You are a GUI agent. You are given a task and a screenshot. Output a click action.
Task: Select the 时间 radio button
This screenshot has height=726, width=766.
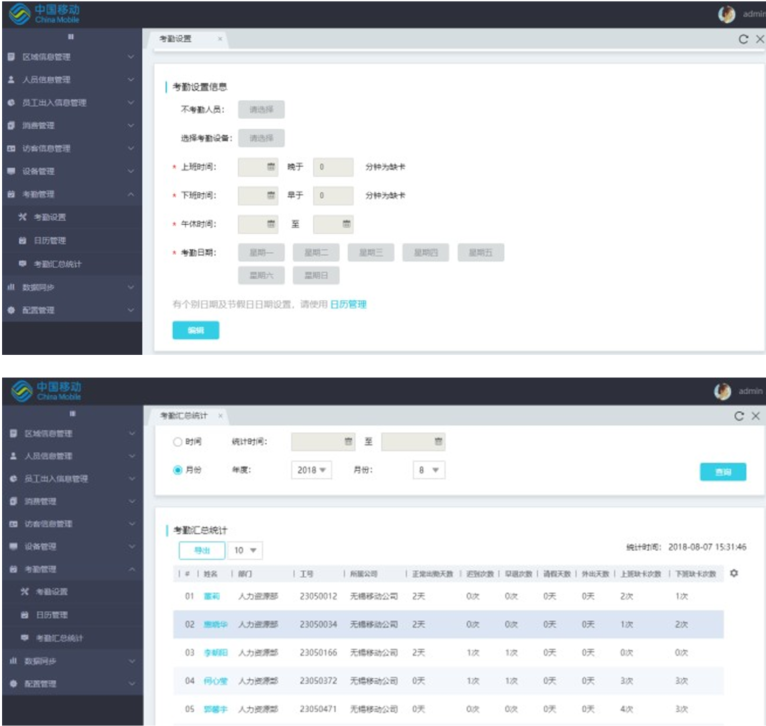[177, 442]
